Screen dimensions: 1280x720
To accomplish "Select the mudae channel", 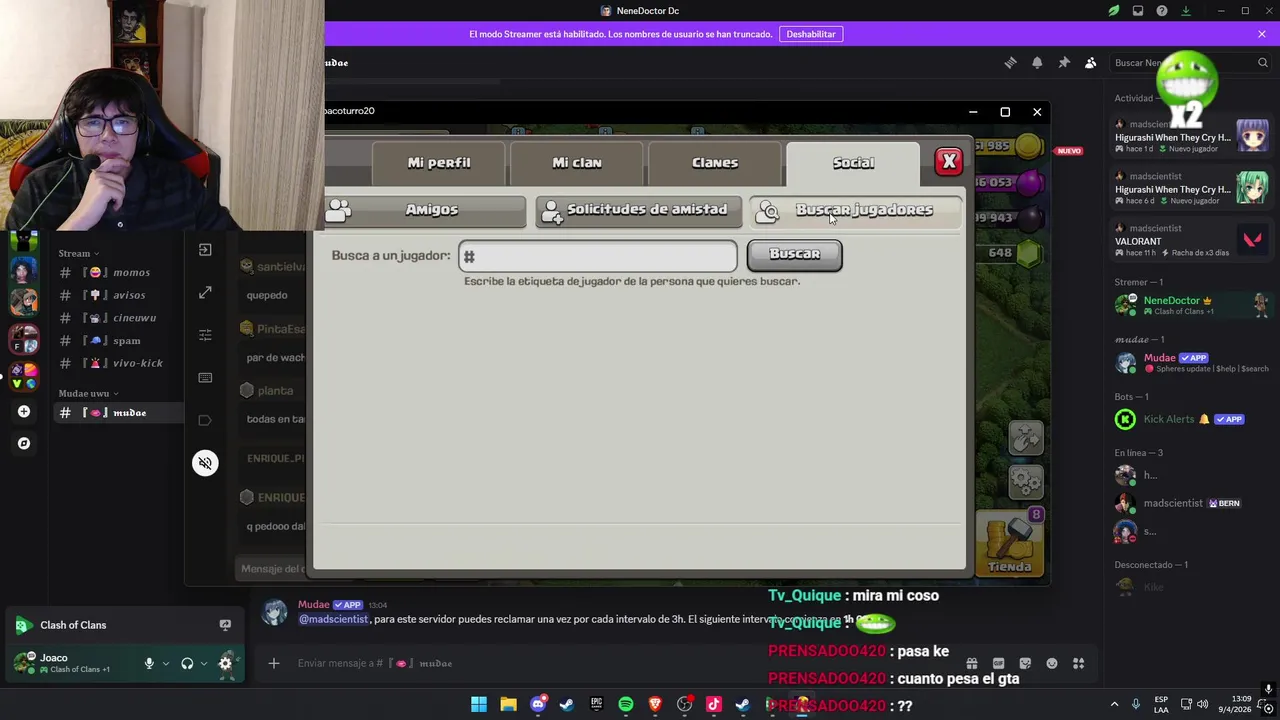I will 120,413.
